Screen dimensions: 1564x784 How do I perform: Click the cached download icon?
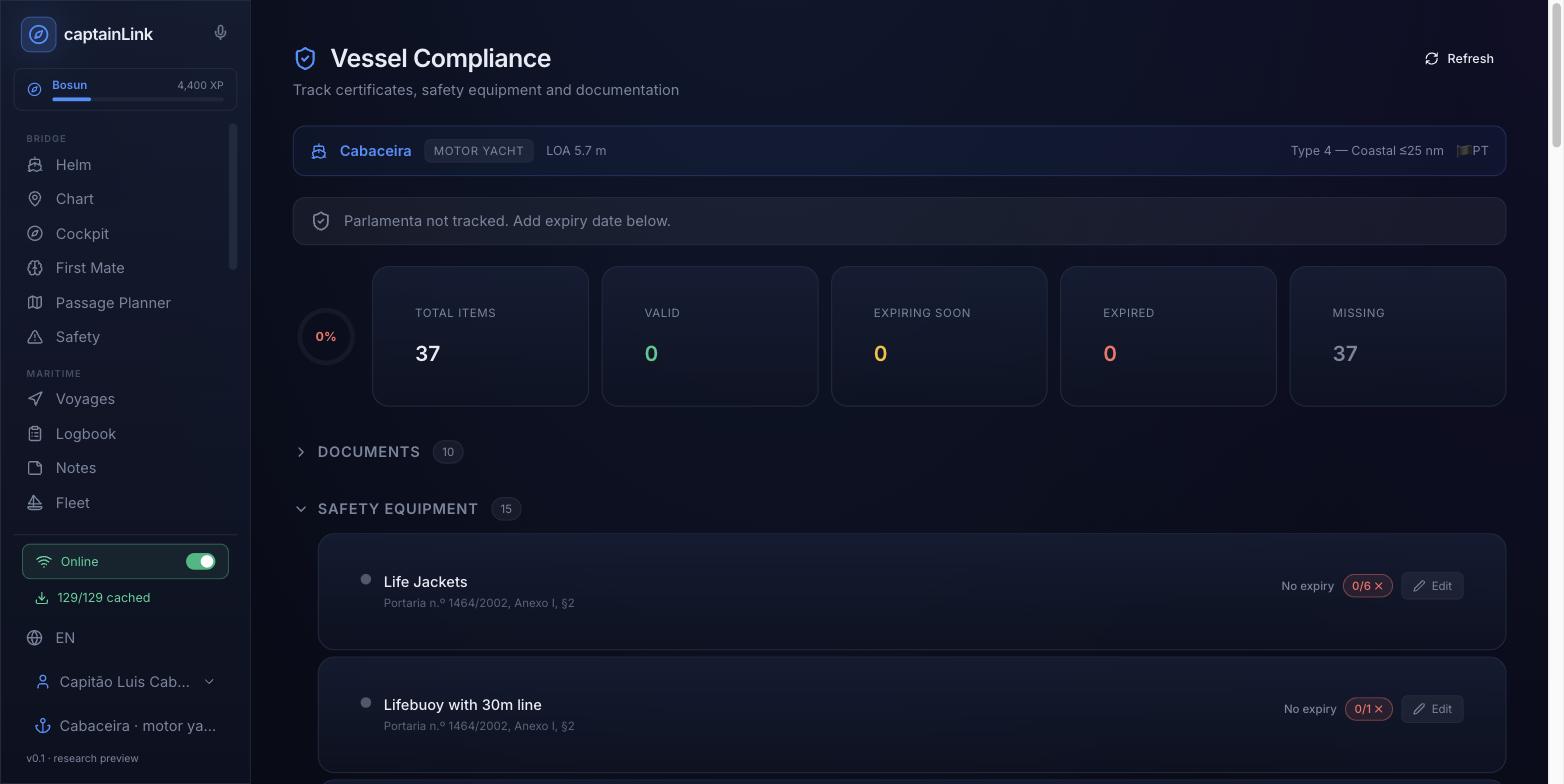(42, 598)
